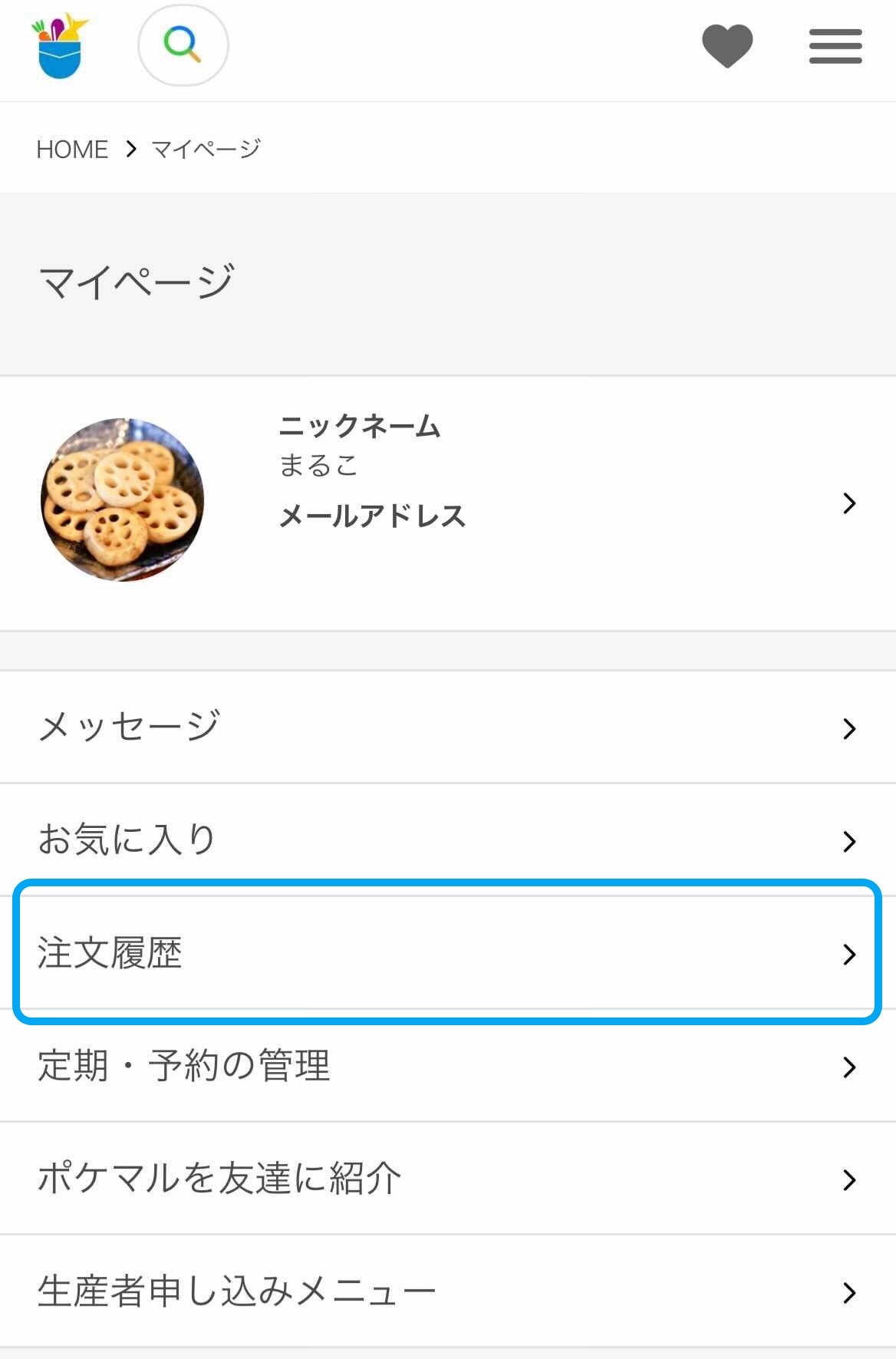The height and width of the screenshot is (1359, 896).
Task: Open お気に入り menu item
Action: (127, 839)
